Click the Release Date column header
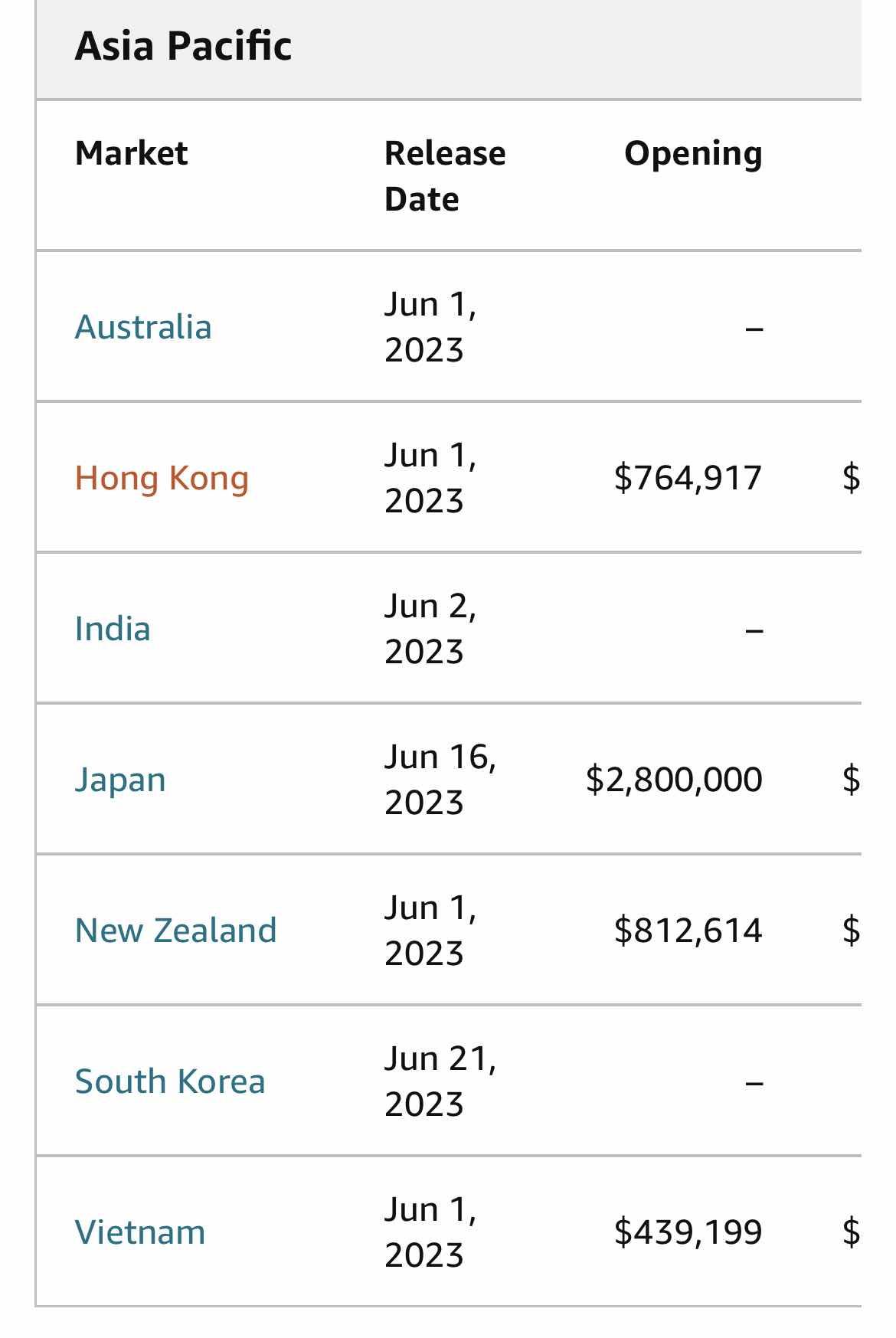The image size is (896, 1338). coord(444,175)
